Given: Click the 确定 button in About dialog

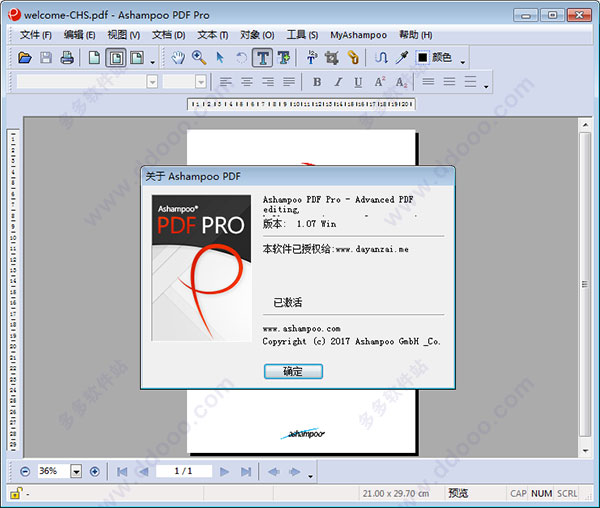Looking at the screenshot, I should (x=293, y=371).
